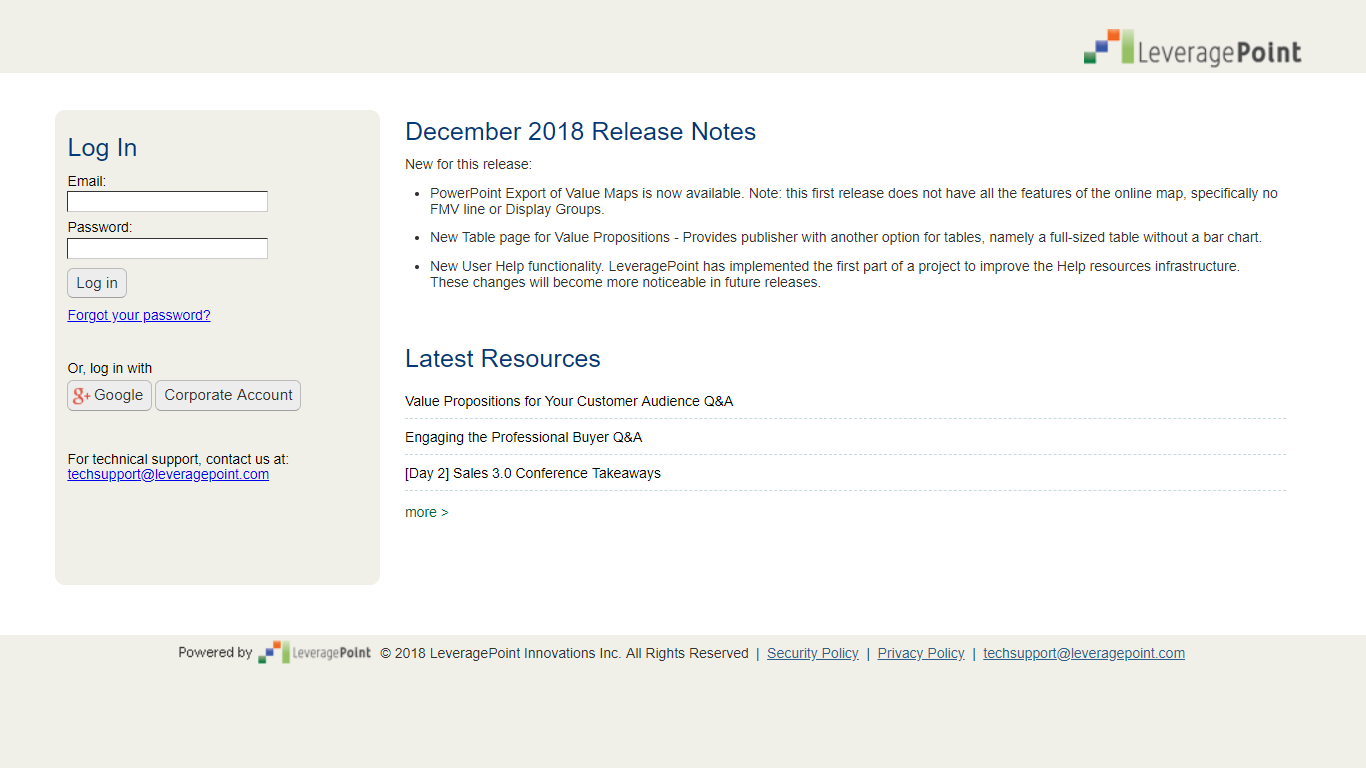Click the PowerPoint Export of Value Maps note
Image resolution: width=1366 pixels, height=768 pixels.
click(x=854, y=201)
